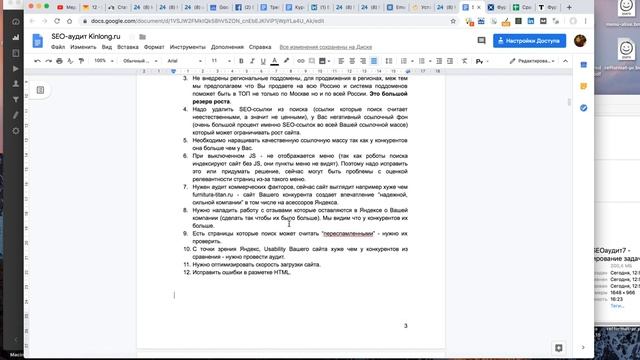Clear text formatting
The width and height of the screenshot is (640, 360).
tap(464, 61)
